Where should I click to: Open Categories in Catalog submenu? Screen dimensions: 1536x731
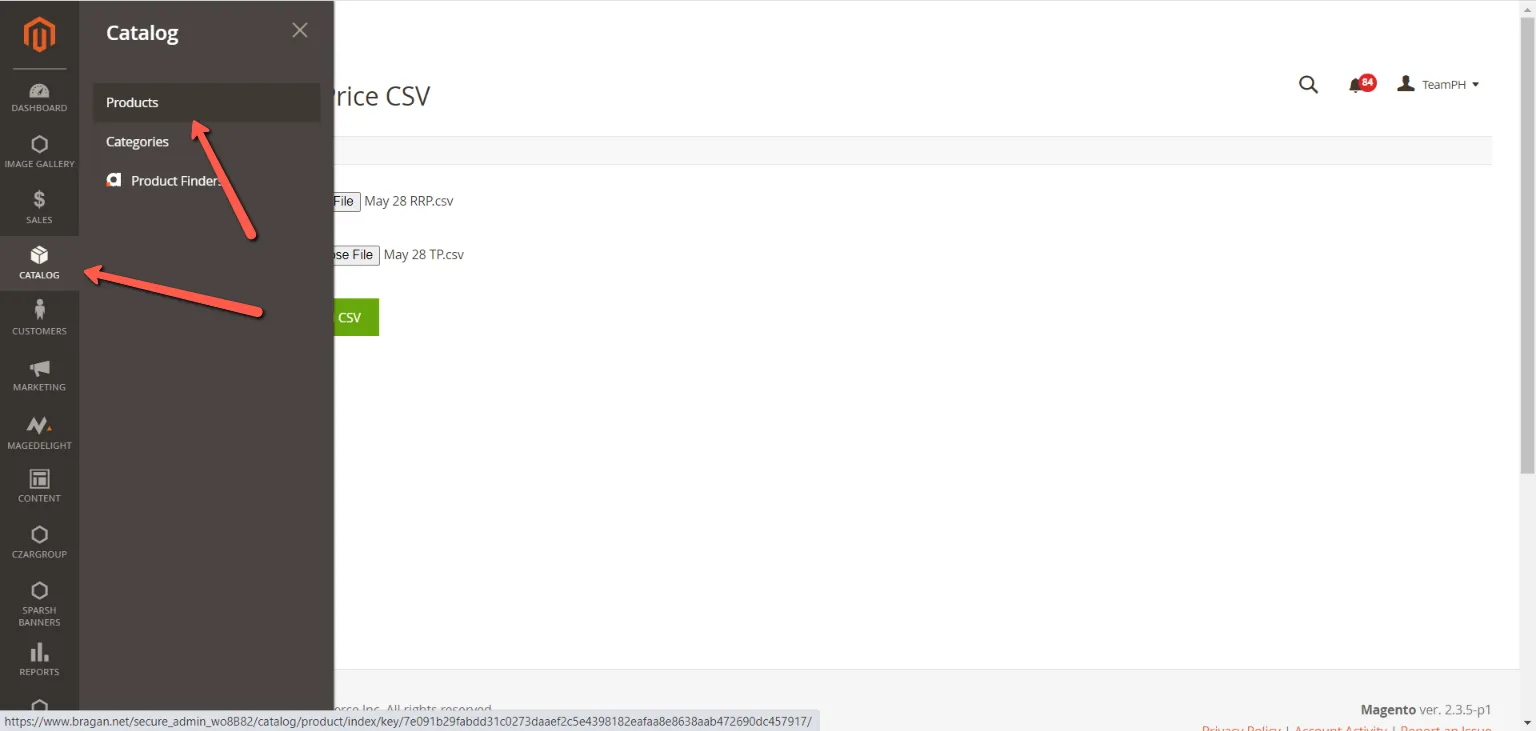207,142
